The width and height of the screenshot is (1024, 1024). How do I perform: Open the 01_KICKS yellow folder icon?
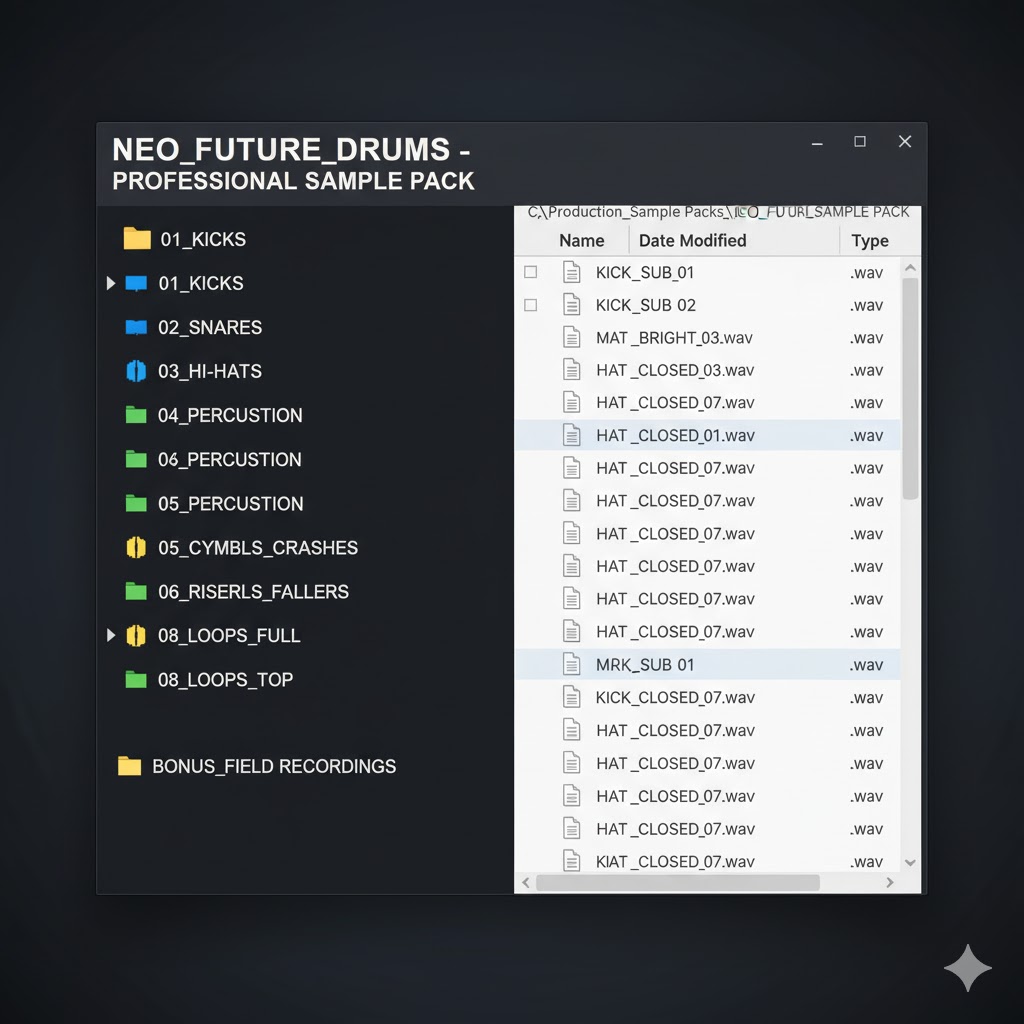coord(136,238)
